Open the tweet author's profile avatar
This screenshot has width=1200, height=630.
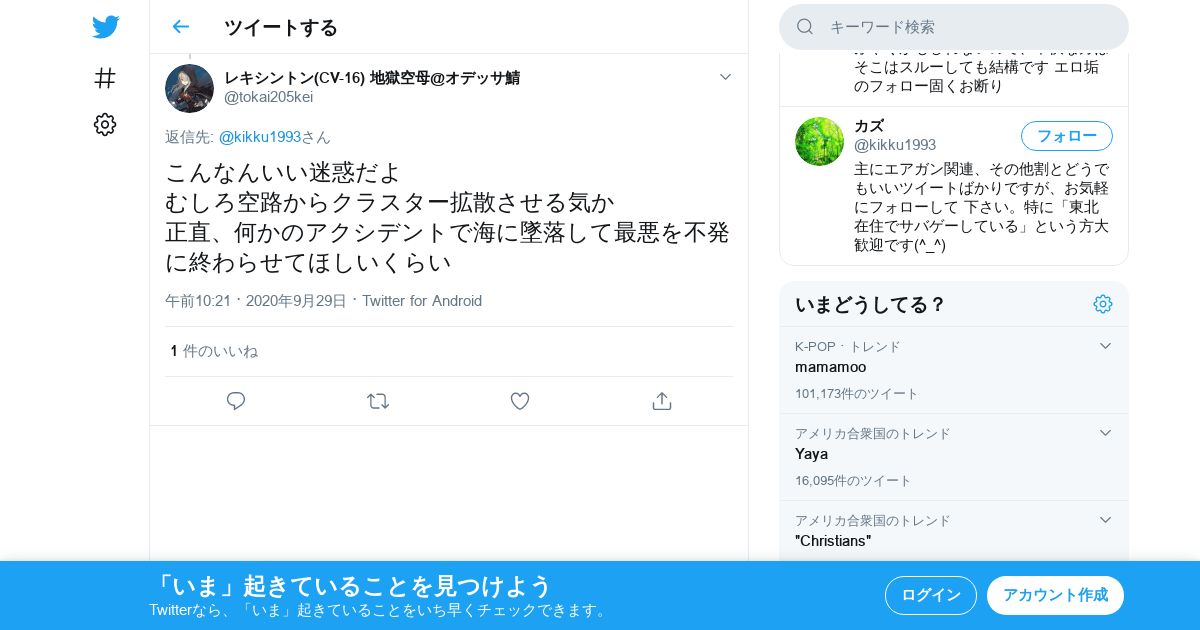pyautogui.click(x=189, y=88)
